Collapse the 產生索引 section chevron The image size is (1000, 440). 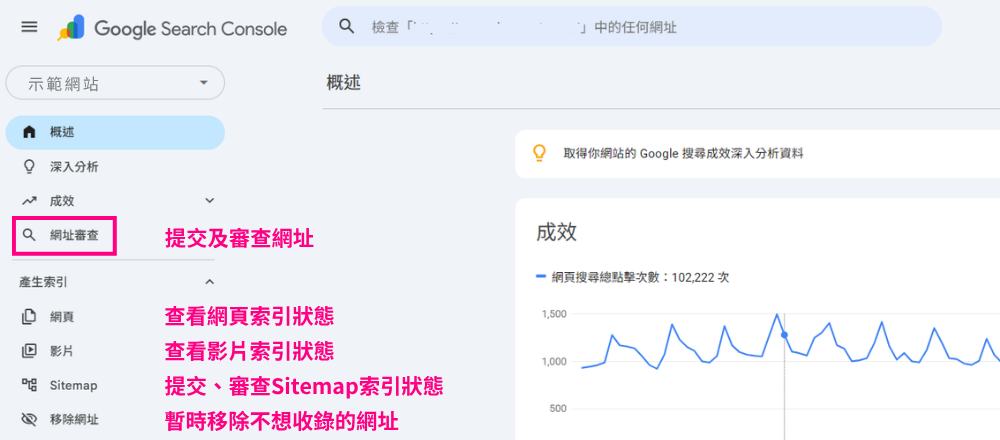coord(209,281)
